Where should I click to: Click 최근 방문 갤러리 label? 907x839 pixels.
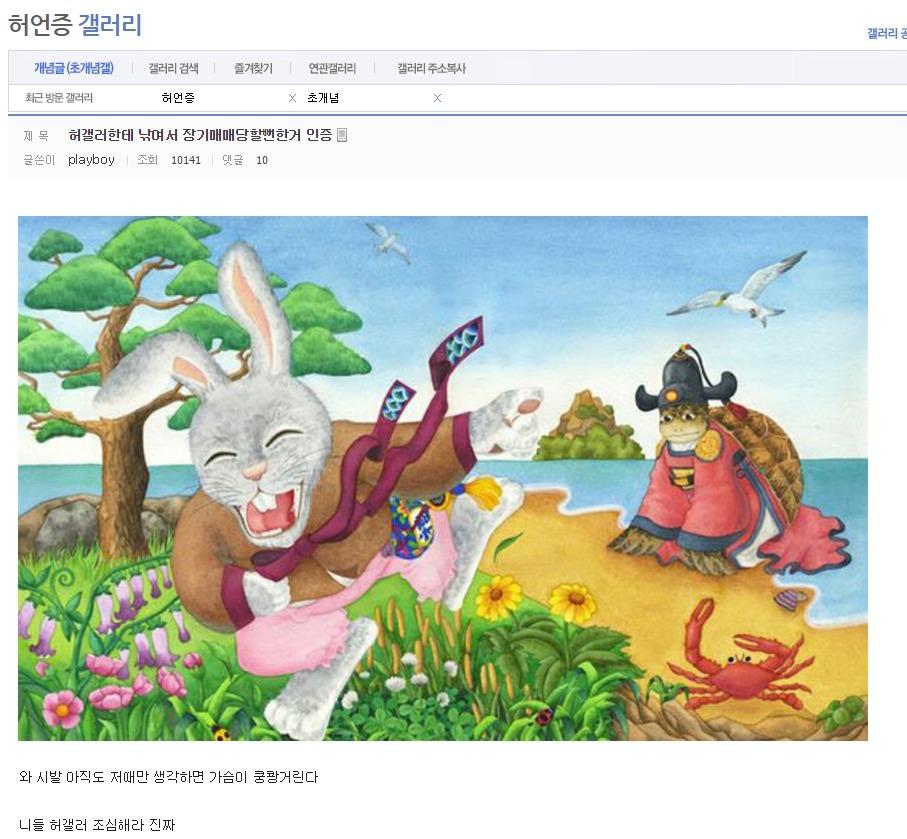58,98
